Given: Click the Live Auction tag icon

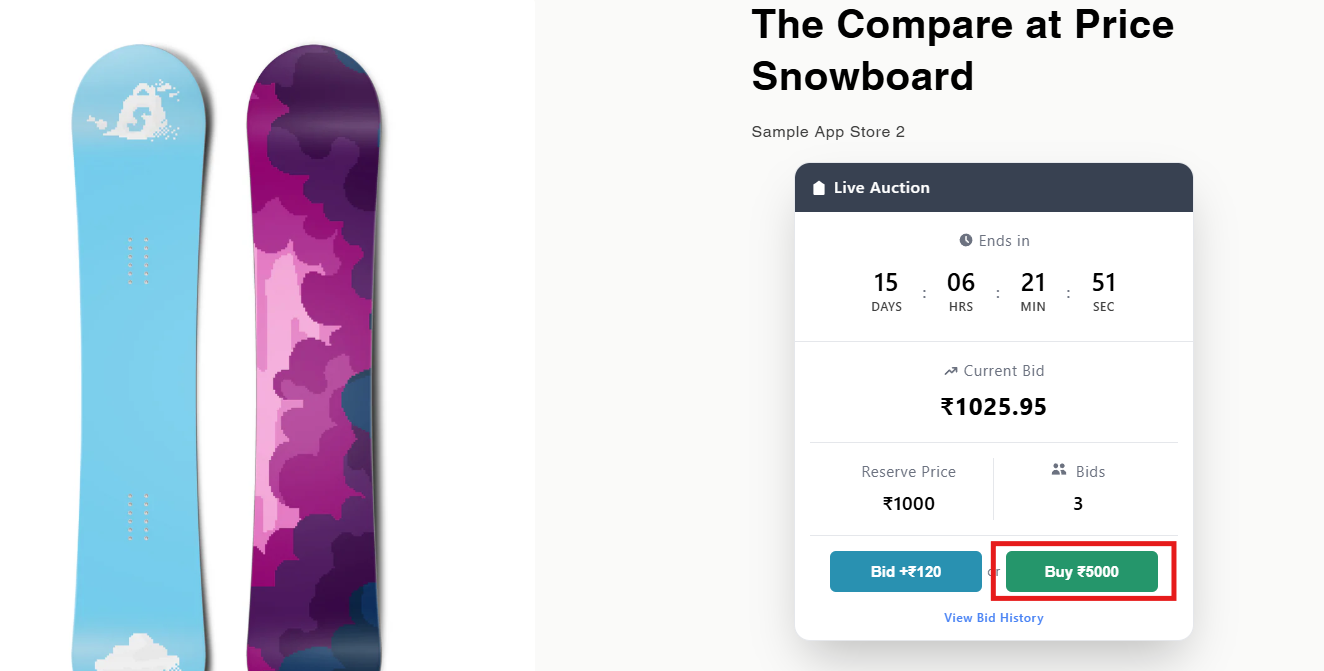Looking at the screenshot, I should point(819,188).
